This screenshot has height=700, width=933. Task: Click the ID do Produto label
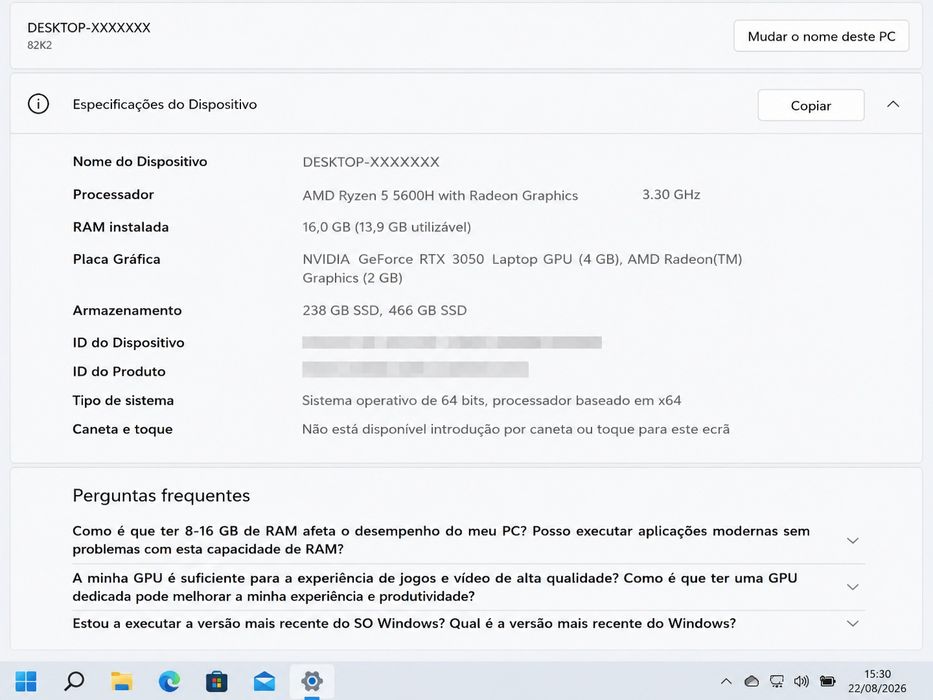[119, 371]
